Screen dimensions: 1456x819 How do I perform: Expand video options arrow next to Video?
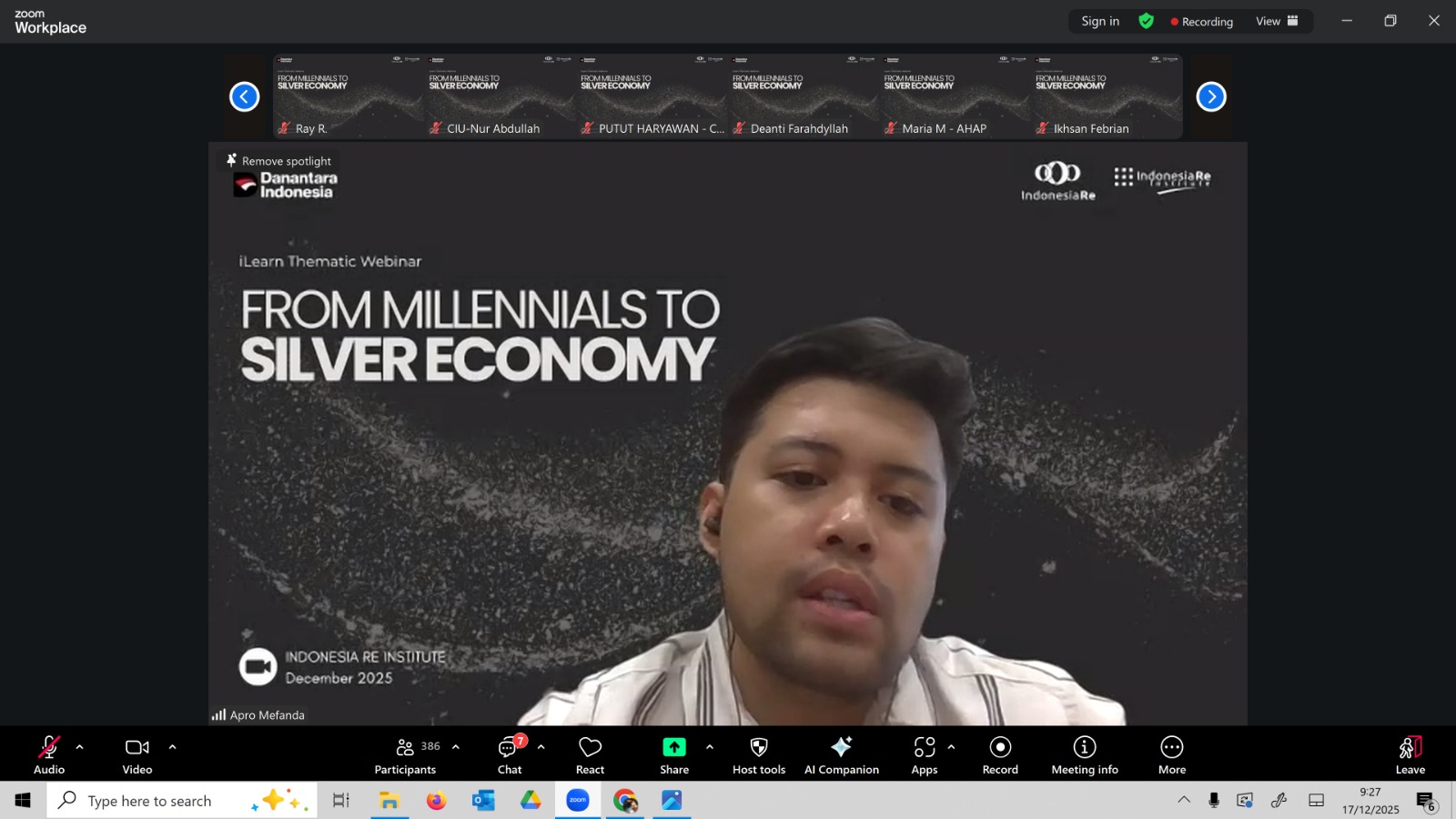172,747
